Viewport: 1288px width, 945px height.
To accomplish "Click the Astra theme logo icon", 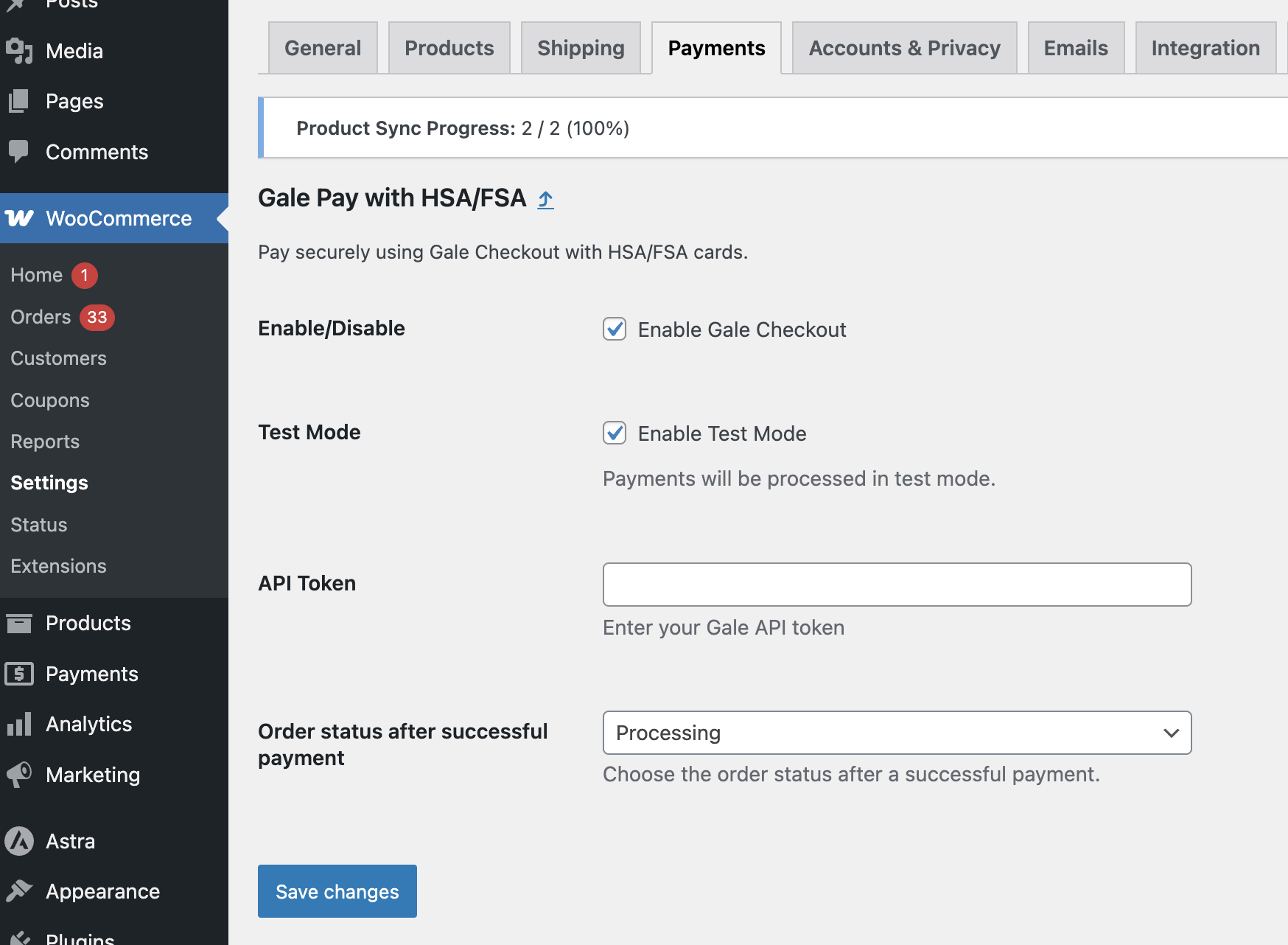I will point(19,841).
